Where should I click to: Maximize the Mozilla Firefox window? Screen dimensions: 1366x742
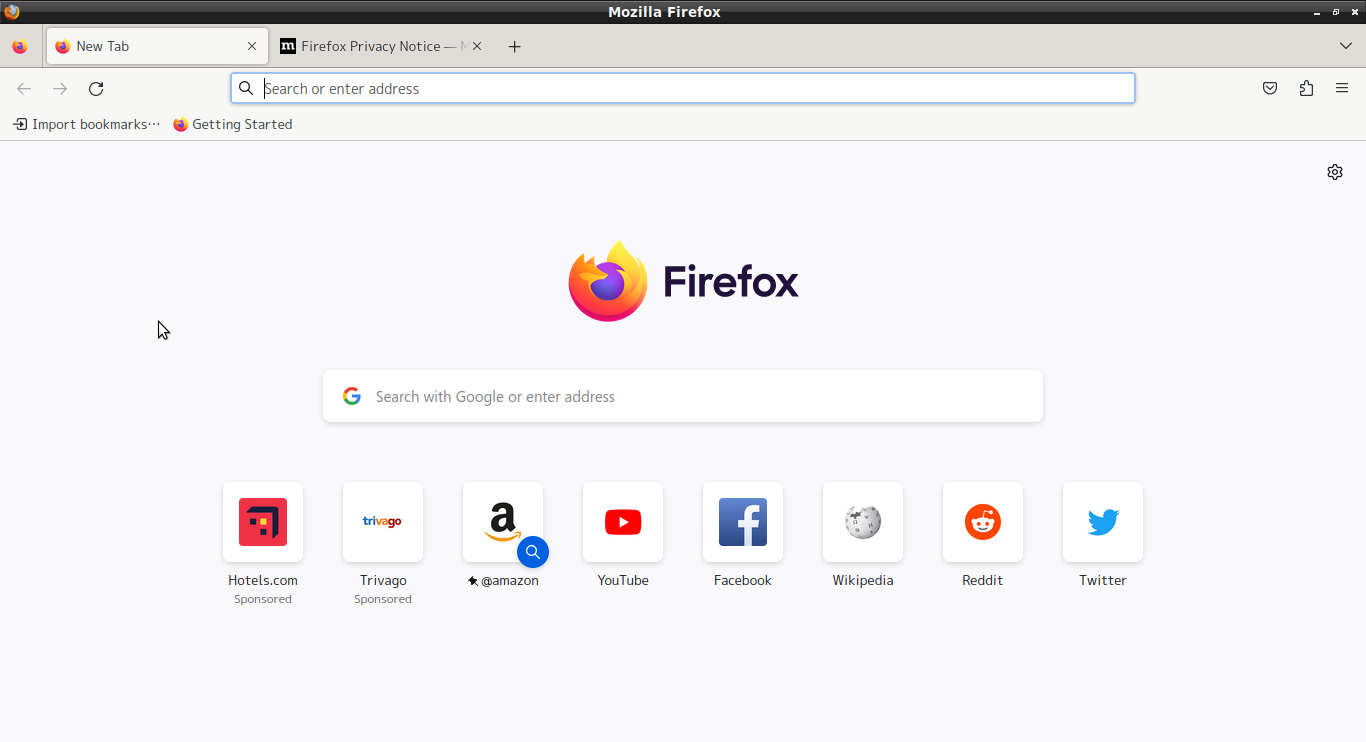(1336, 12)
